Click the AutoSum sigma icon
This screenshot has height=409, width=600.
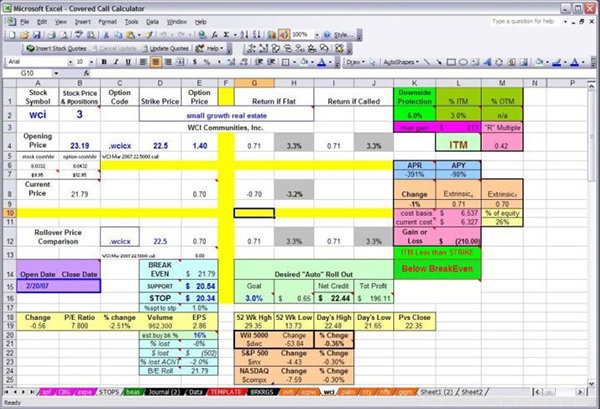[x=227, y=35]
